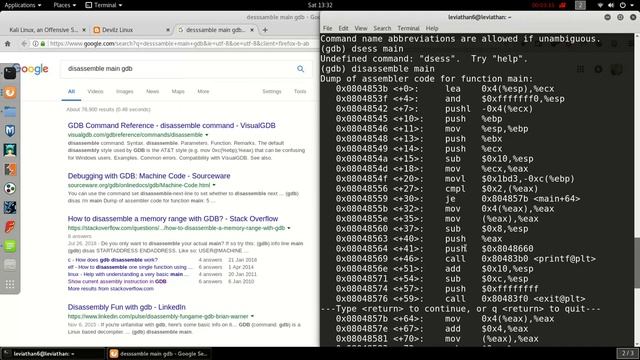Open the terminal File menu
Image resolution: width=640 pixels, height=360 pixels.
click(327, 28)
